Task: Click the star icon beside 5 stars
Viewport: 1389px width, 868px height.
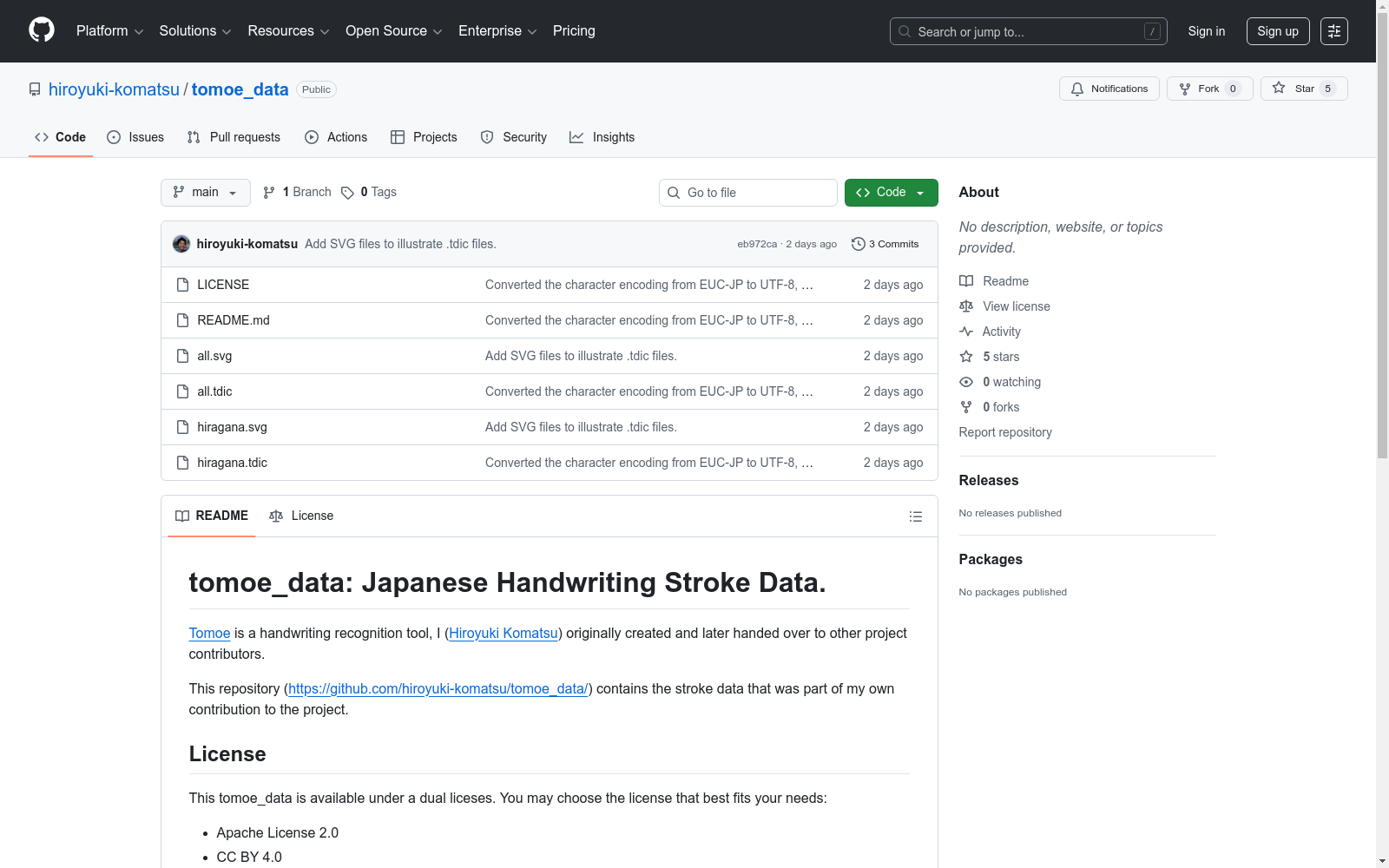Action: click(x=966, y=357)
